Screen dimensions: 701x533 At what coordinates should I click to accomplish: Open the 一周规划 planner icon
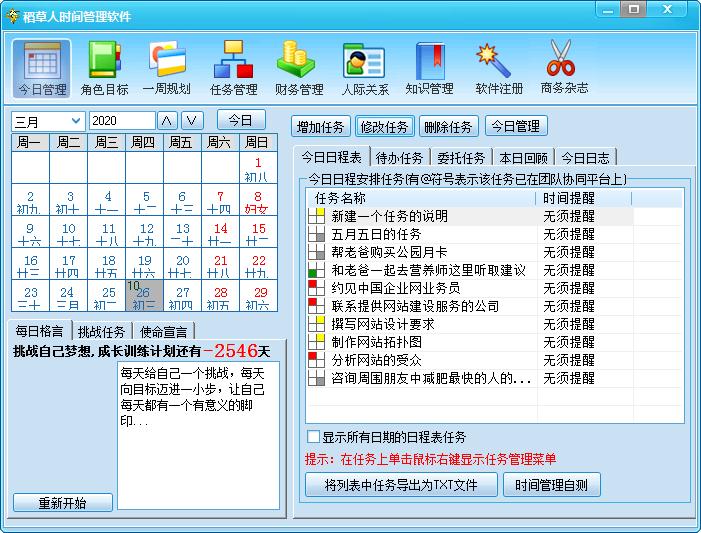[x=166, y=68]
